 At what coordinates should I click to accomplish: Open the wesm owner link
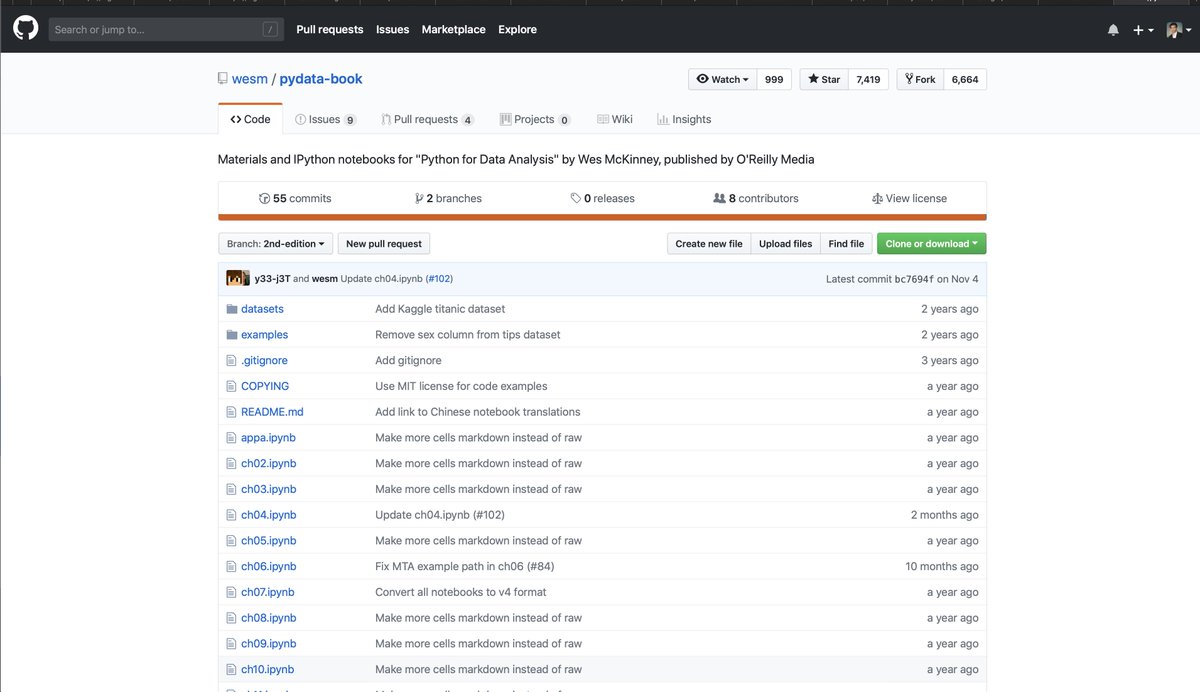click(x=250, y=79)
